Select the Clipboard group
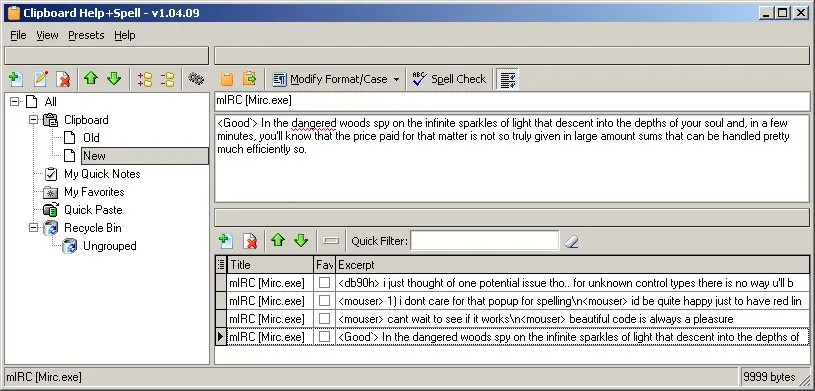Image resolution: width=815 pixels, height=391 pixels. click(86, 120)
